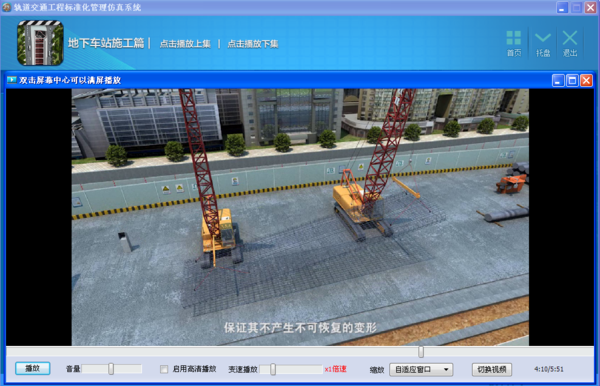
Task: Select 点击播放上集 menu link
Action: tap(185, 44)
